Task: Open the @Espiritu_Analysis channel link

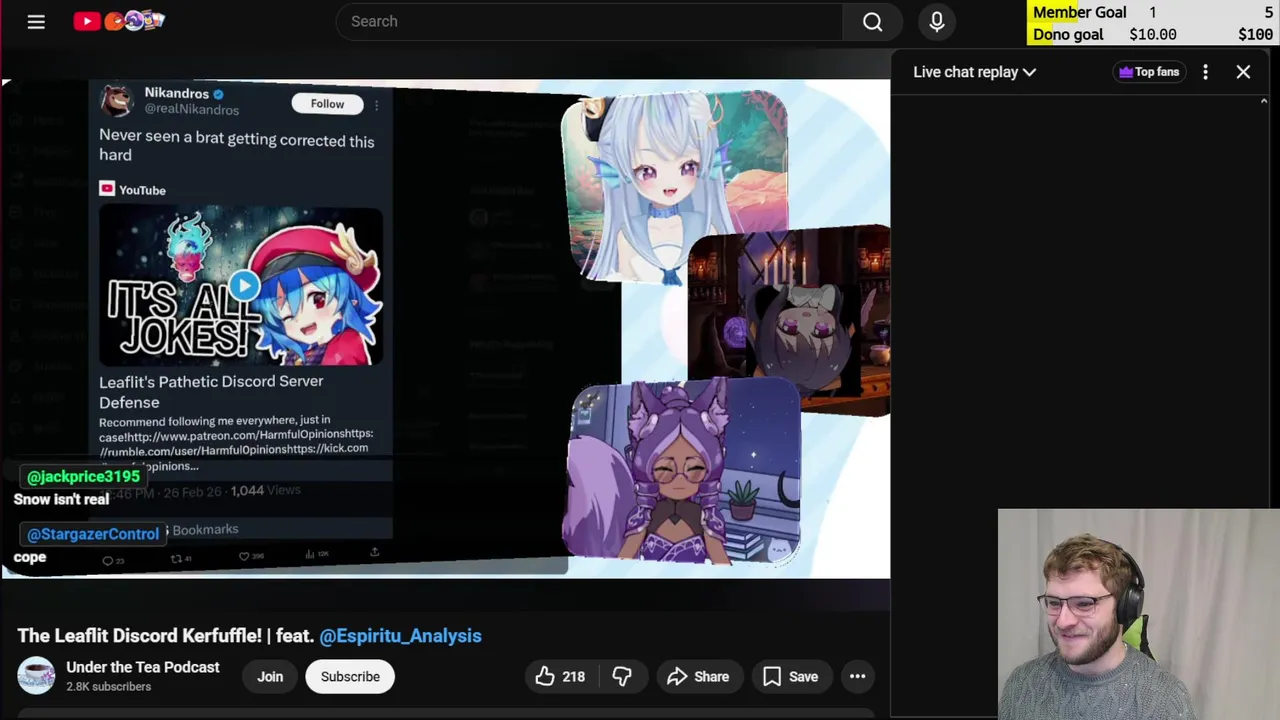Action: click(x=400, y=636)
